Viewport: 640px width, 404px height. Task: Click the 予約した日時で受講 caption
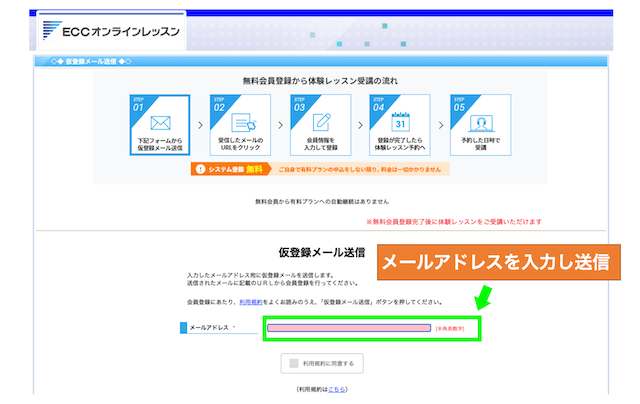(481, 144)
